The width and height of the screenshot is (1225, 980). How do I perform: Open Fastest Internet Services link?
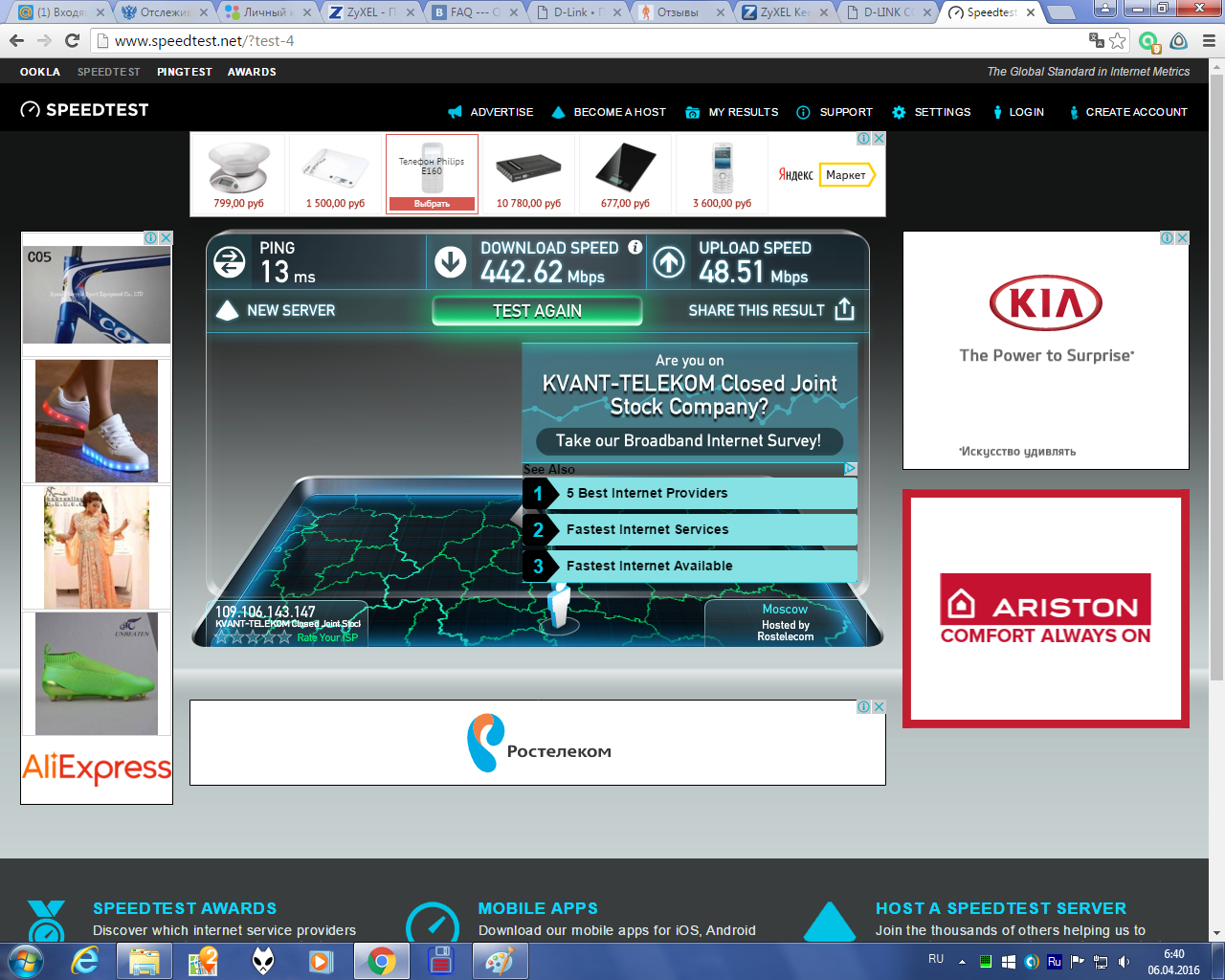click(689, 529)
